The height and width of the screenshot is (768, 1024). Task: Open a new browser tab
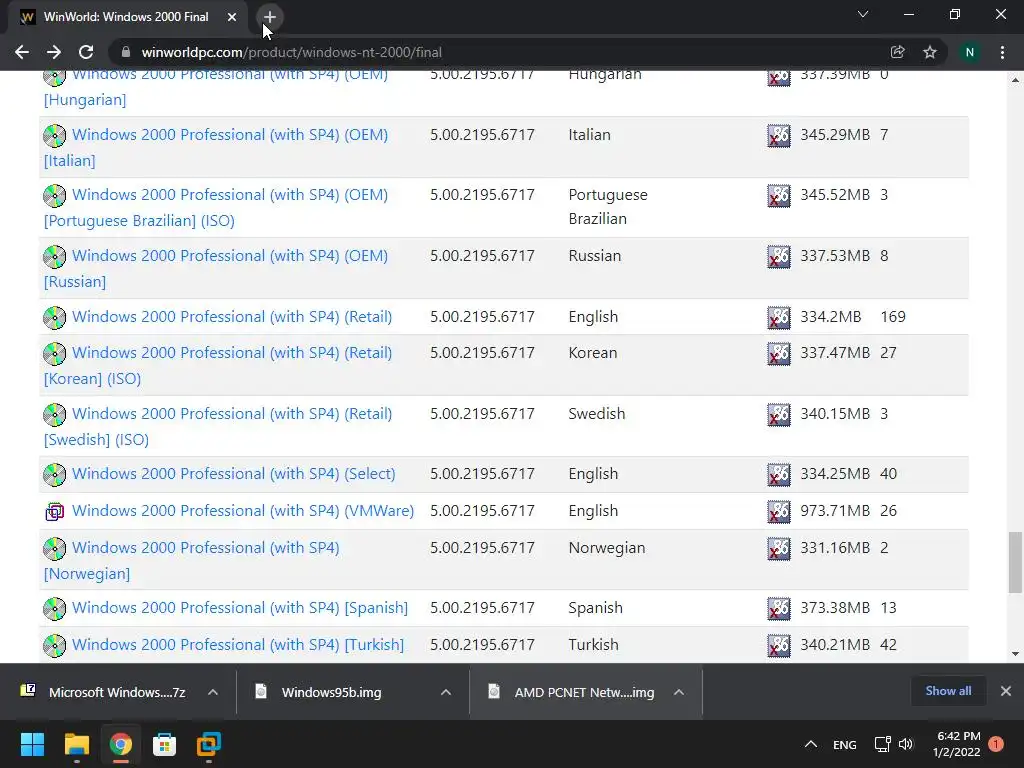click(x=270, y=17)
